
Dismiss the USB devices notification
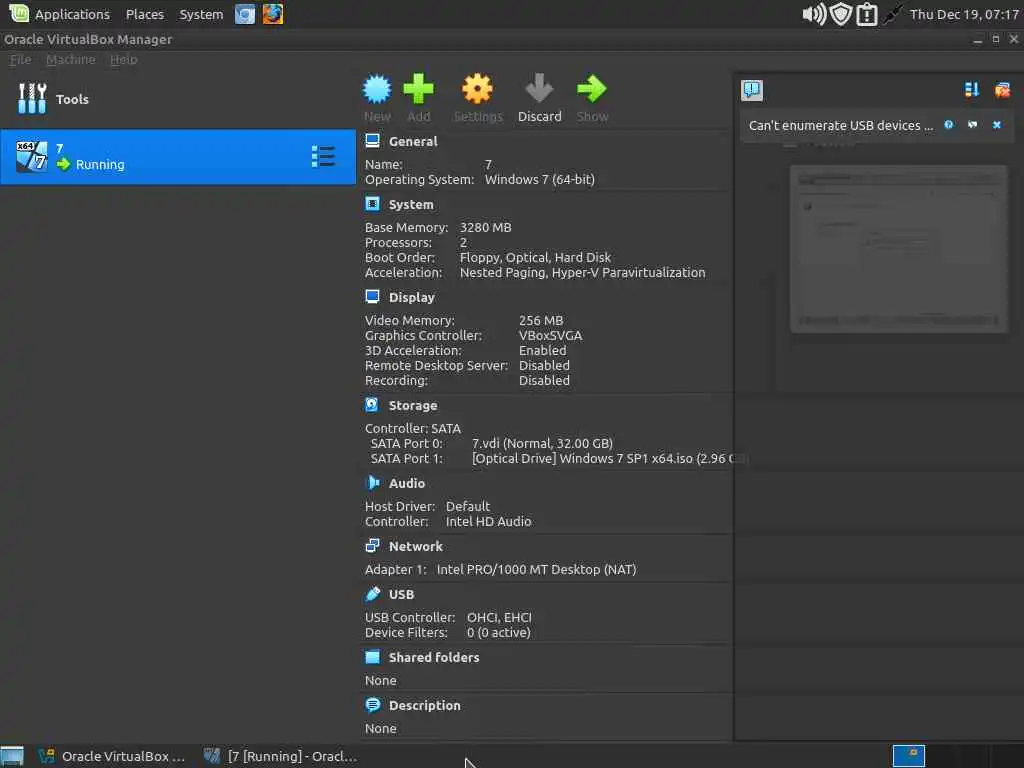[x=997, y=125]
